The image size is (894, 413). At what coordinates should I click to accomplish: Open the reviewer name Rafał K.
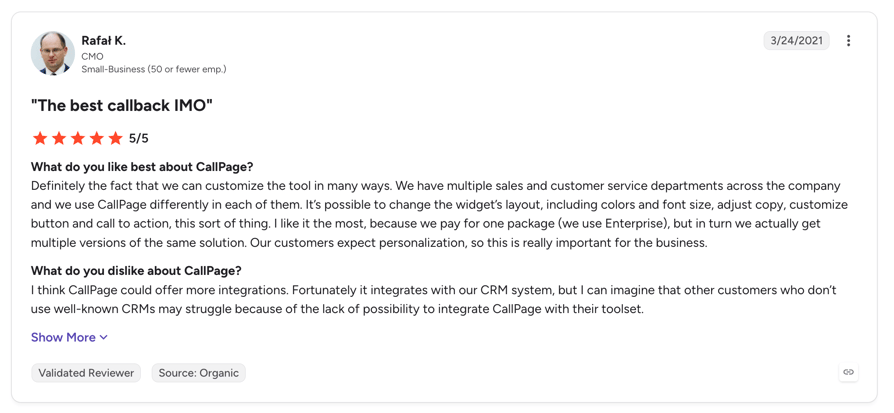(103, 41)
